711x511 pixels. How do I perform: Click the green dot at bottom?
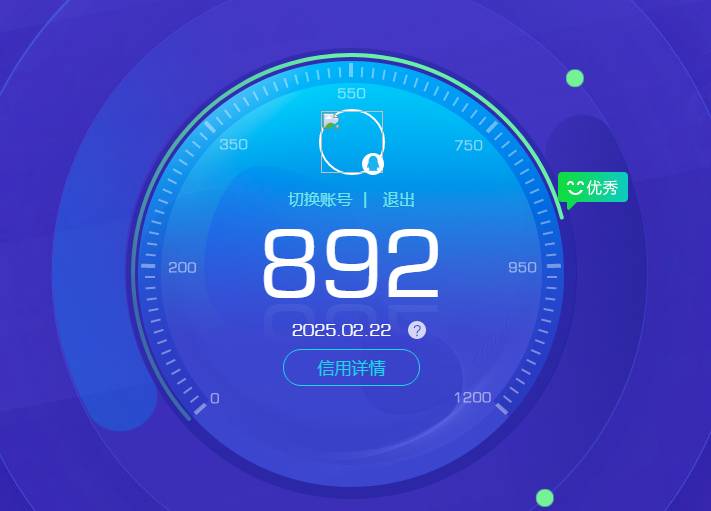[545, 497]
